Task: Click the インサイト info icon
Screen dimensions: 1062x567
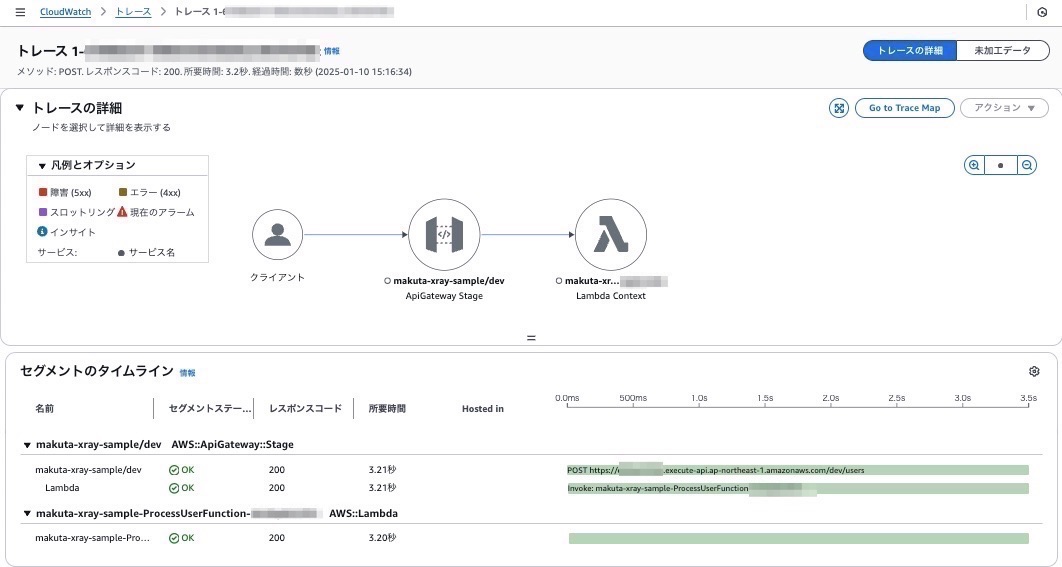Action: pos(42,232)
